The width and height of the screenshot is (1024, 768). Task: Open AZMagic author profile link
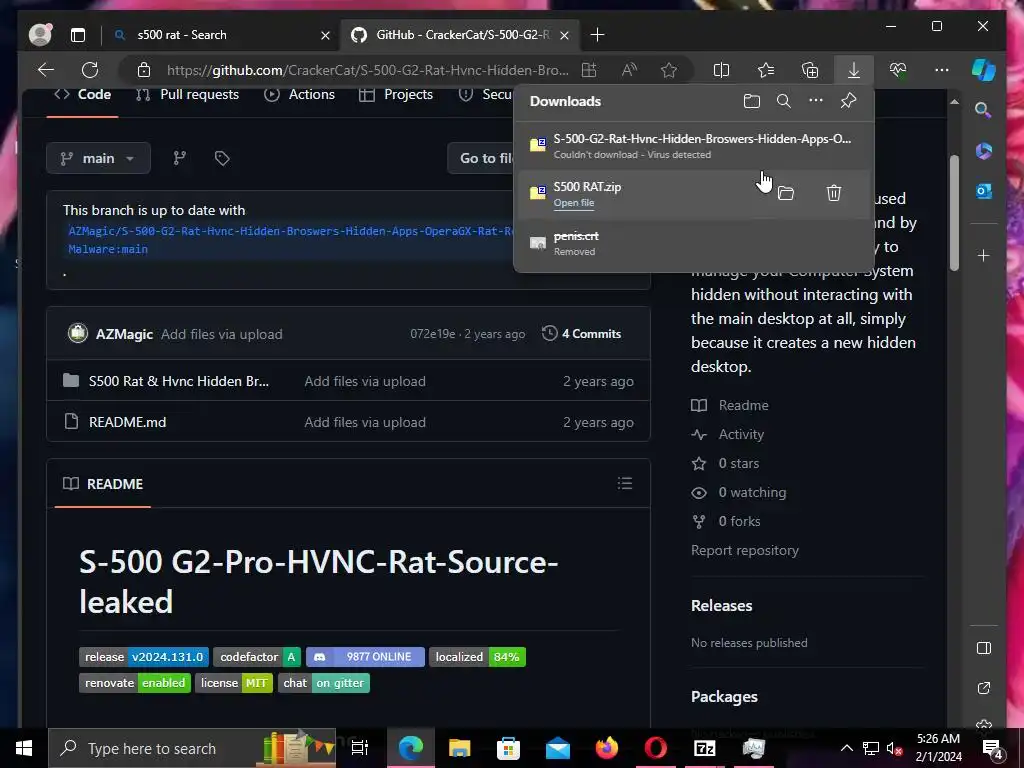coord(124,334)
